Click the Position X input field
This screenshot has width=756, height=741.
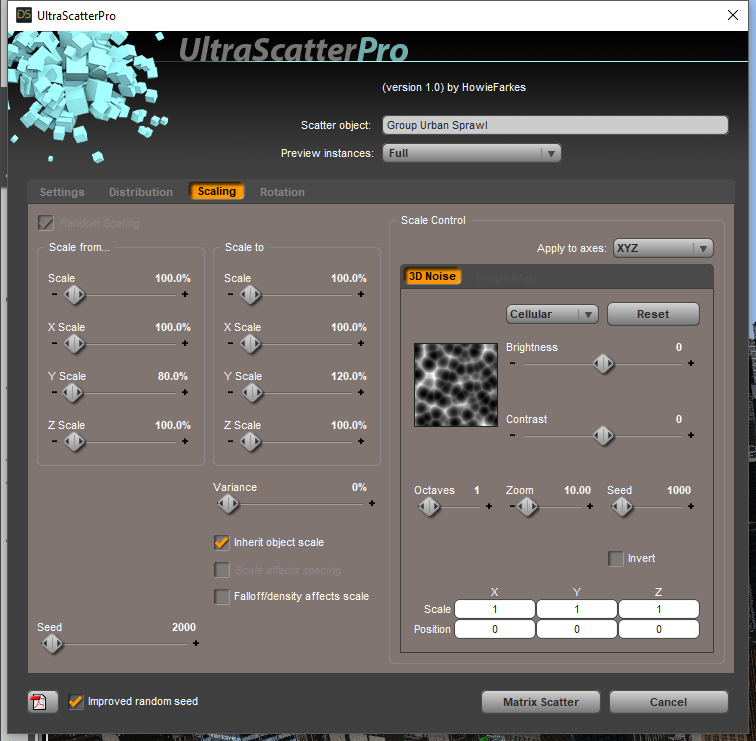(495, 629)
